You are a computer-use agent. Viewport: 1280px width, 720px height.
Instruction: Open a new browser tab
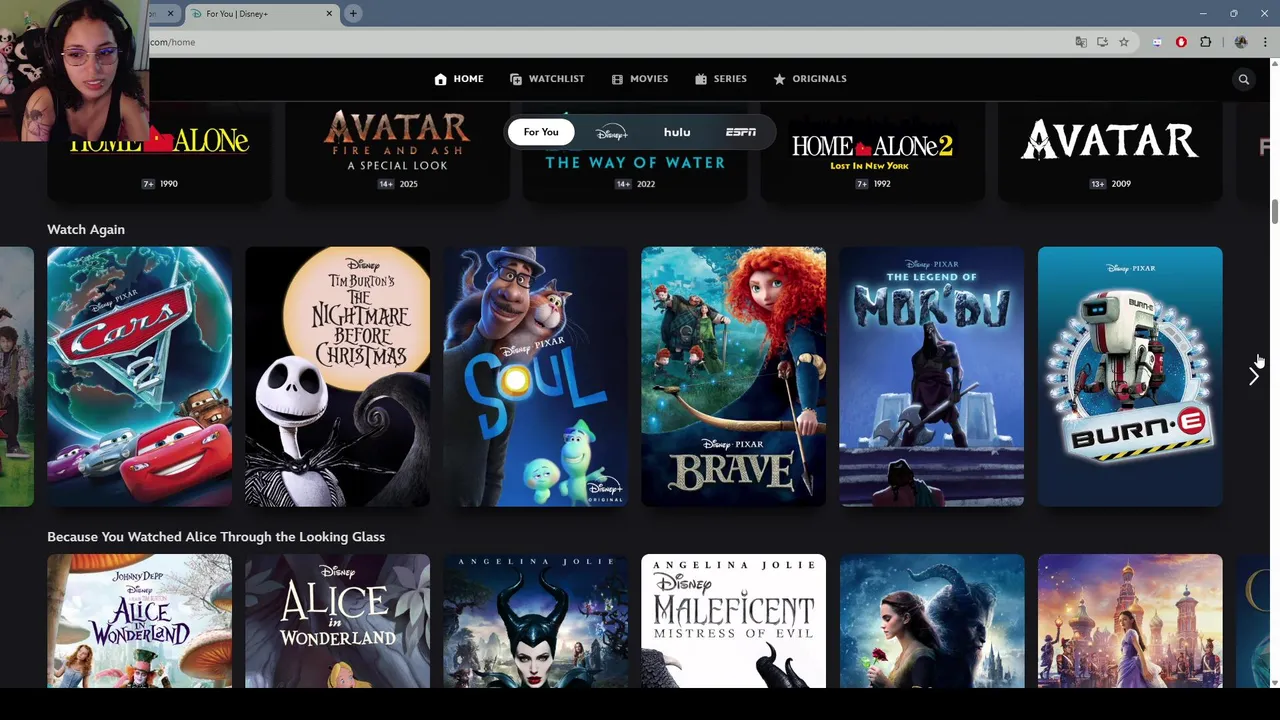[353, 13]
